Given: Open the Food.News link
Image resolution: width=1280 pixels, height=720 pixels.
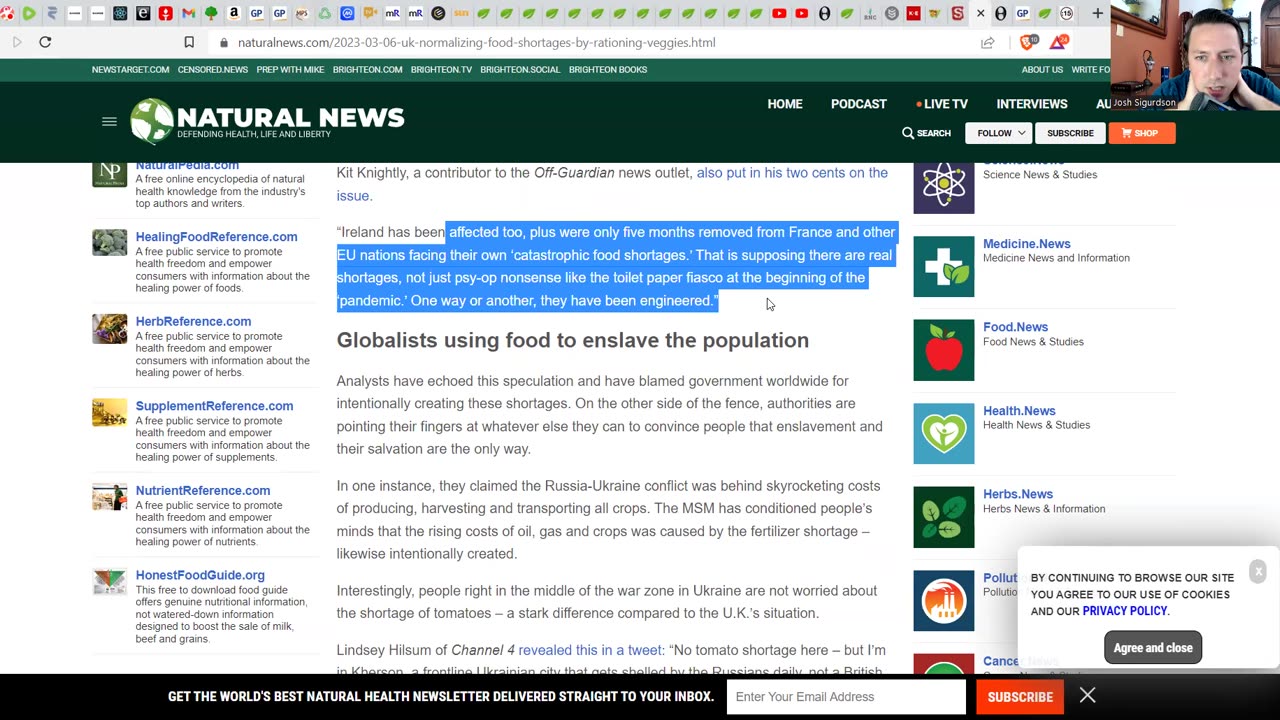Looking at the screenshot, I should pyautogui.click(x=1015, y=327).
